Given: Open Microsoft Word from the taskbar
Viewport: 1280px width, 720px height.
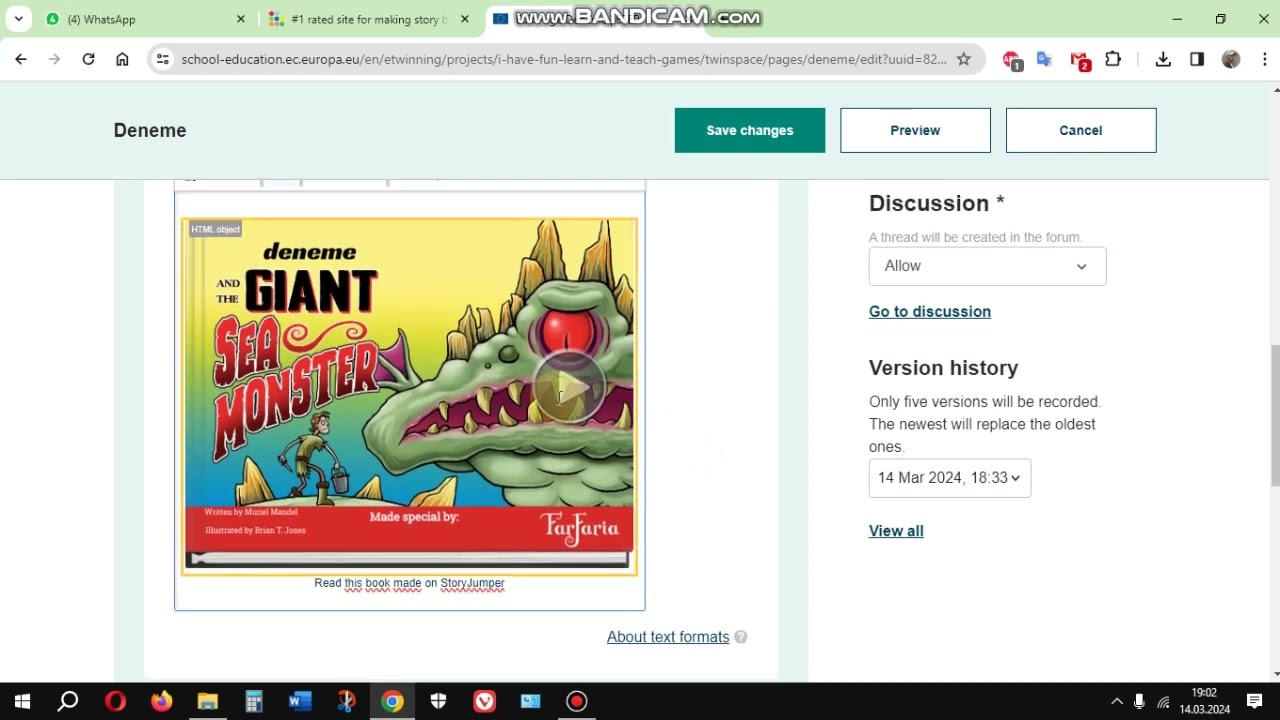Looking at the screenshot, I should 300,701.
